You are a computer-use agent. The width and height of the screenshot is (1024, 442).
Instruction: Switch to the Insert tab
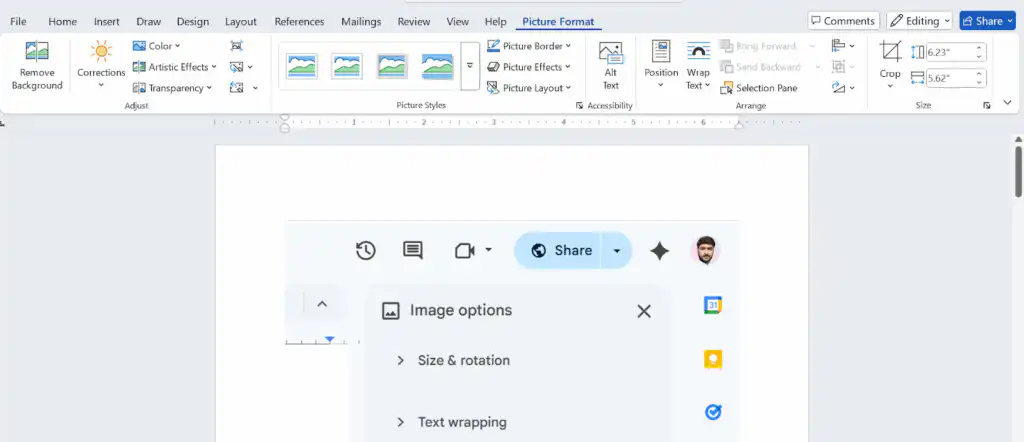click(106, 22)
